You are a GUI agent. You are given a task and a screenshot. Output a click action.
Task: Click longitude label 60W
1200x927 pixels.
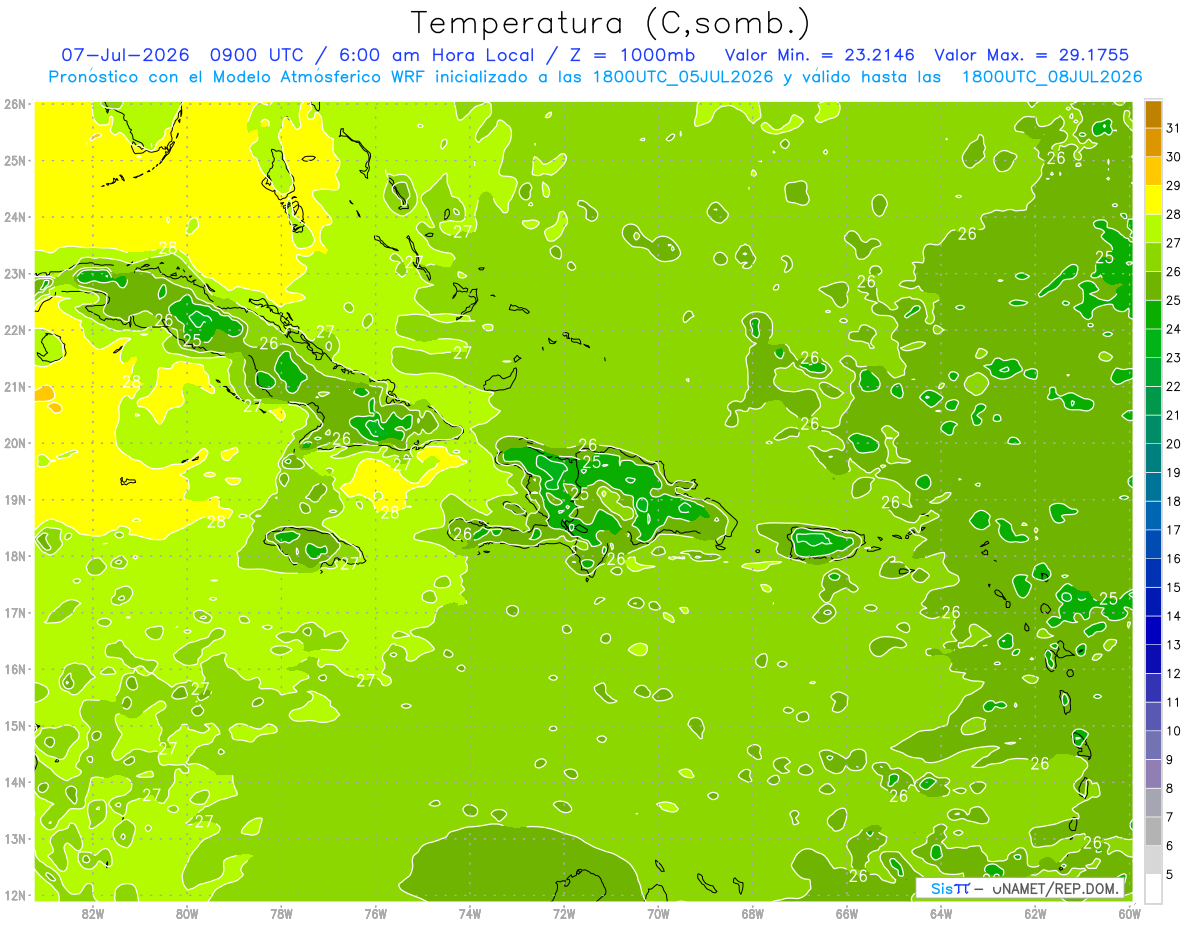pos(1129,913)
